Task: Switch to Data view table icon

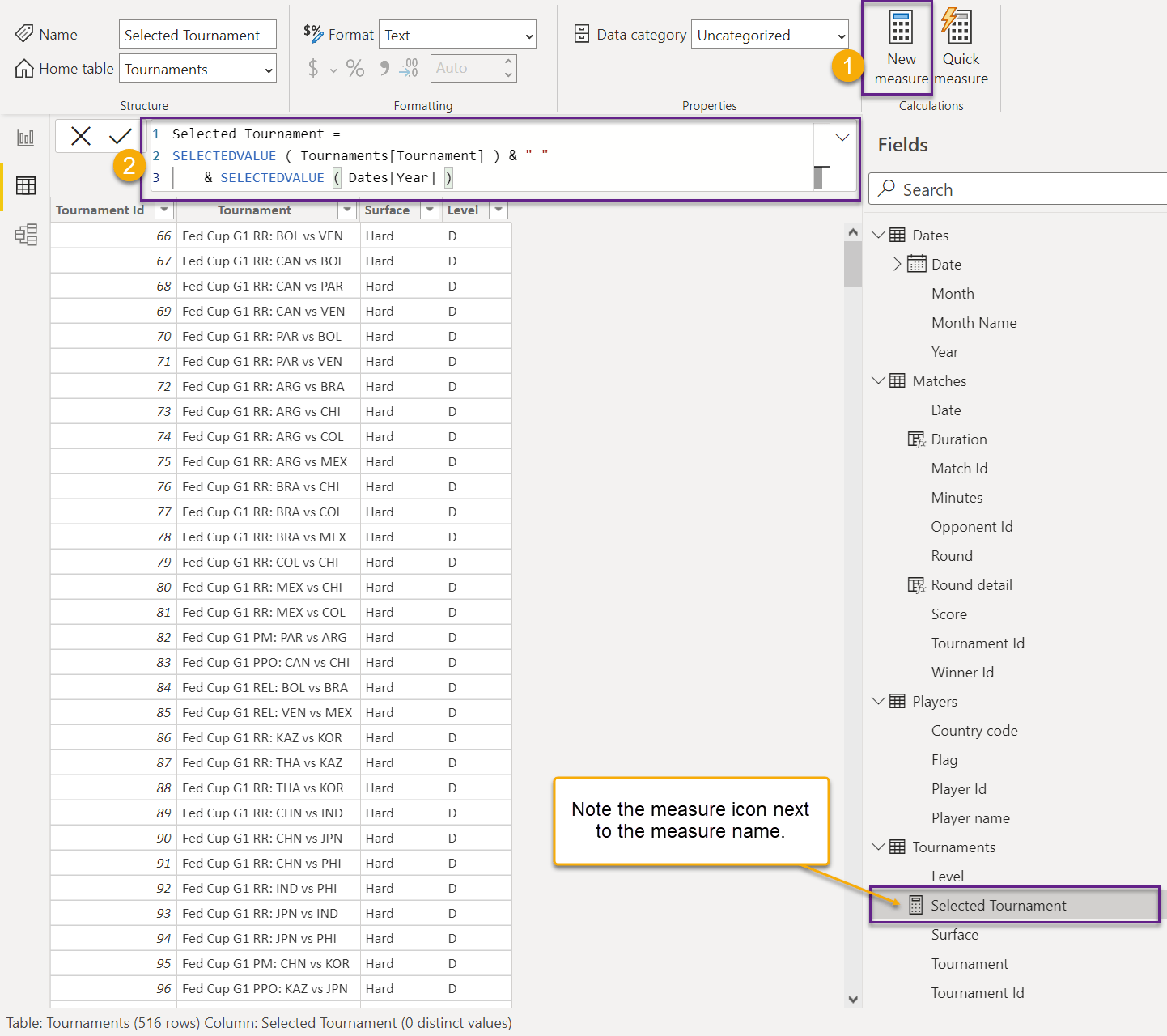Action: [x=26, y=185]
